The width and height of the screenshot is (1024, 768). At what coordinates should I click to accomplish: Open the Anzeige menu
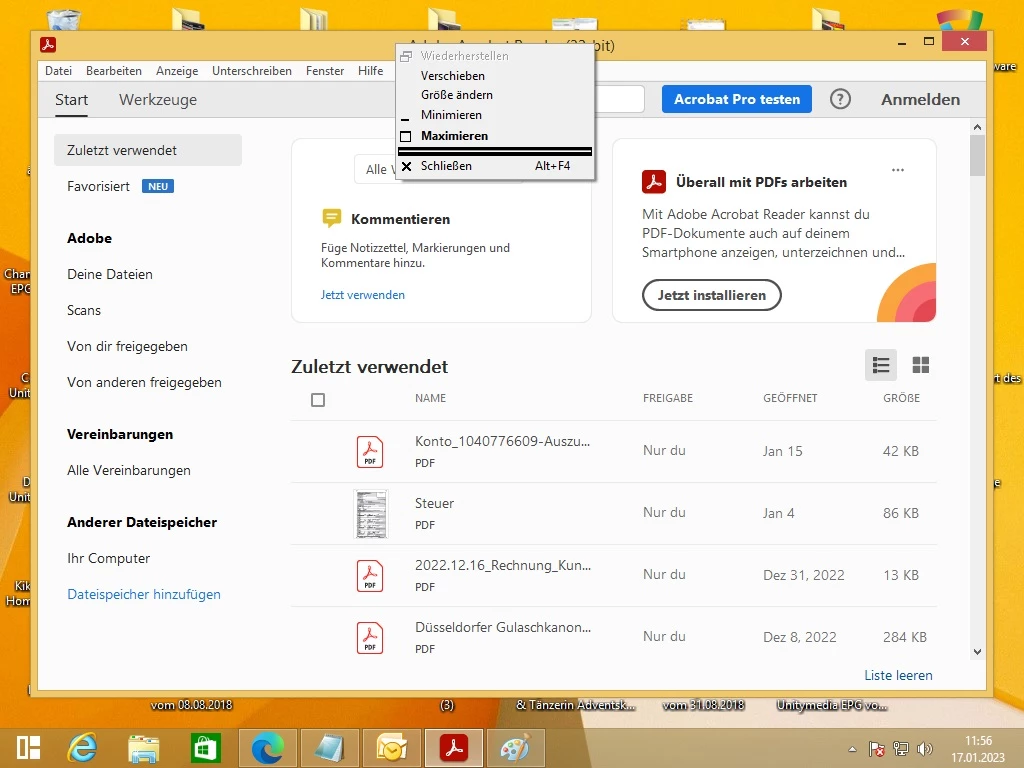[x=177, y=71]
